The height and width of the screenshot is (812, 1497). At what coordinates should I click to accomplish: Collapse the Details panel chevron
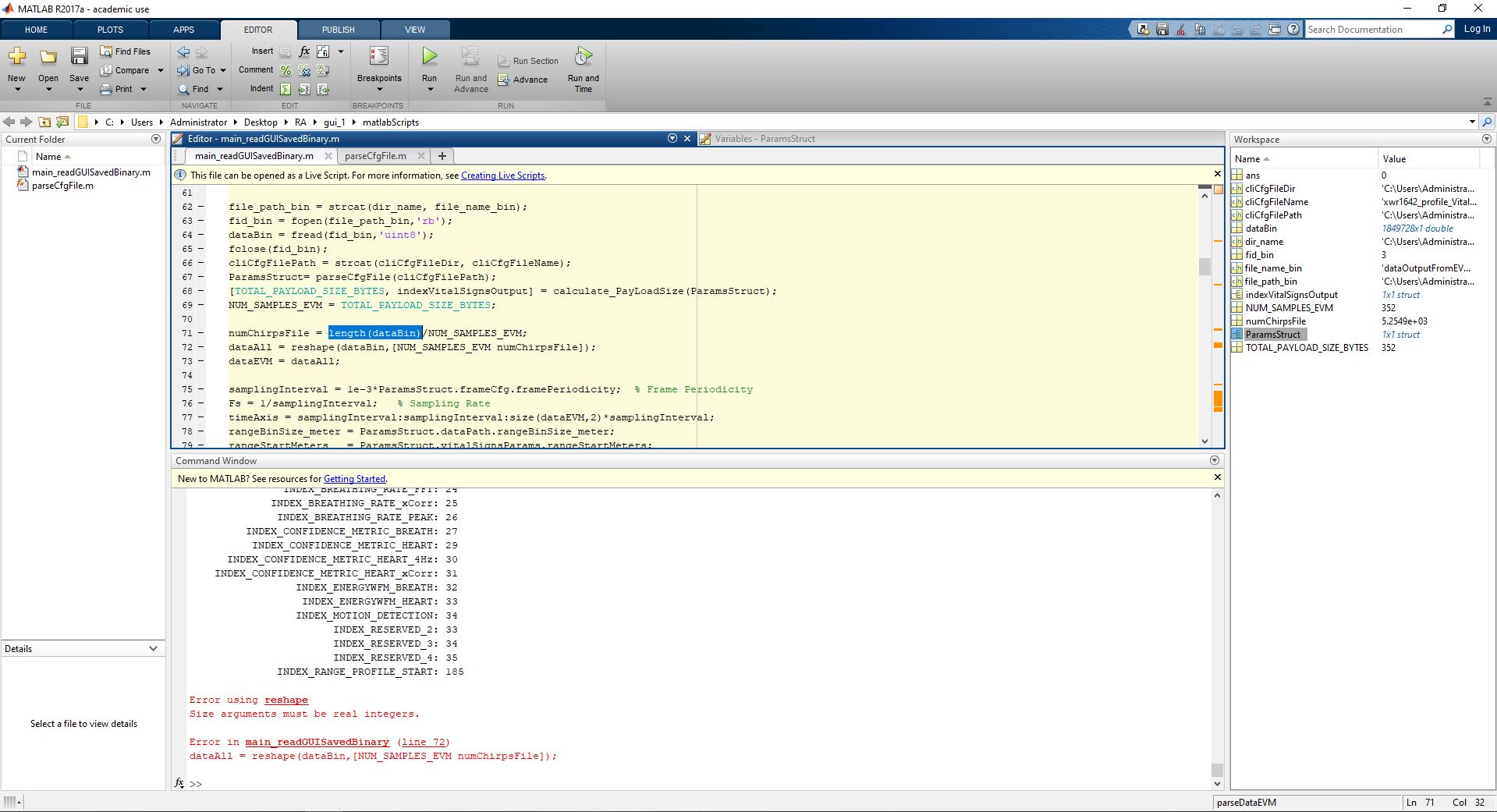(153, 649)
